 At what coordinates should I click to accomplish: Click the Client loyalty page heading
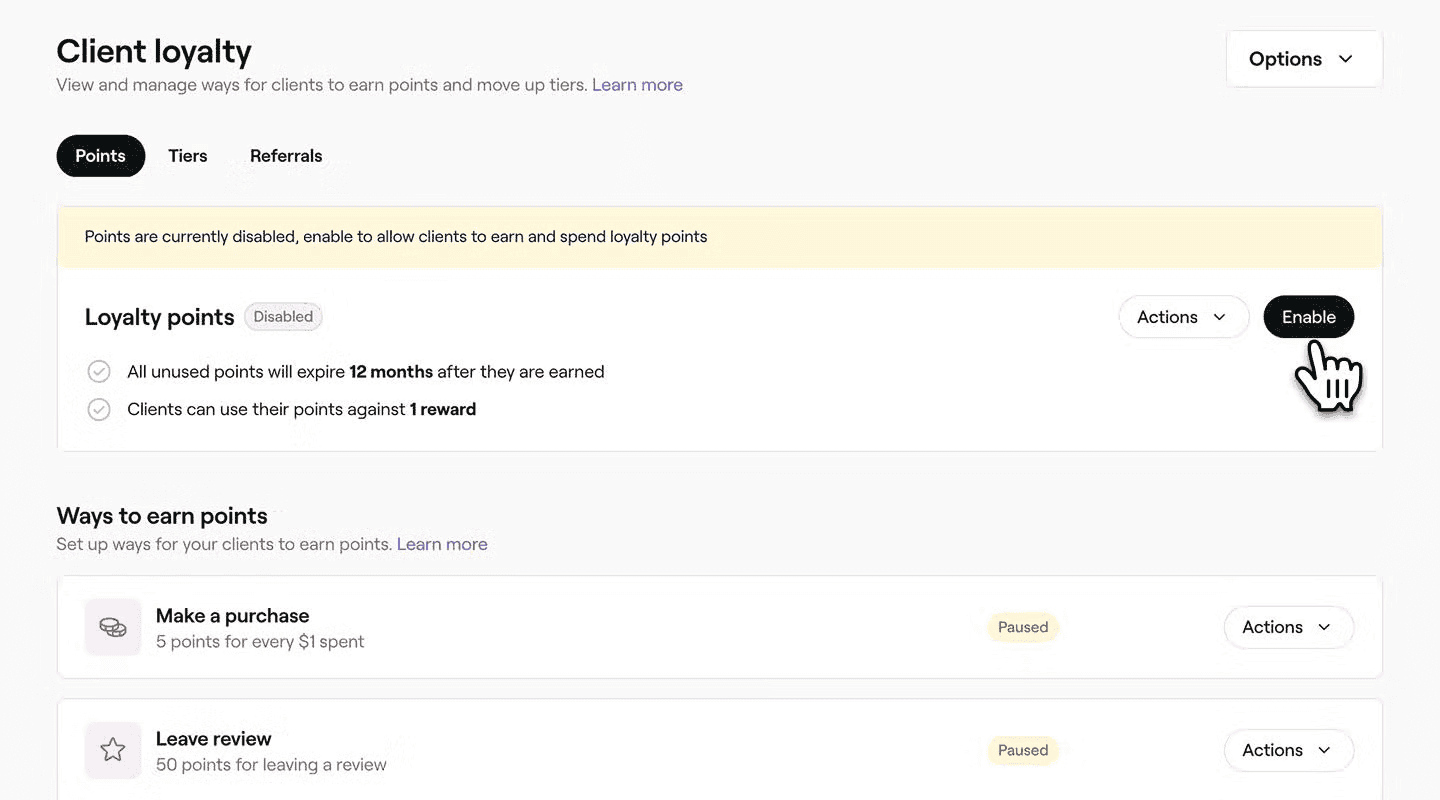tap(154, 51)
